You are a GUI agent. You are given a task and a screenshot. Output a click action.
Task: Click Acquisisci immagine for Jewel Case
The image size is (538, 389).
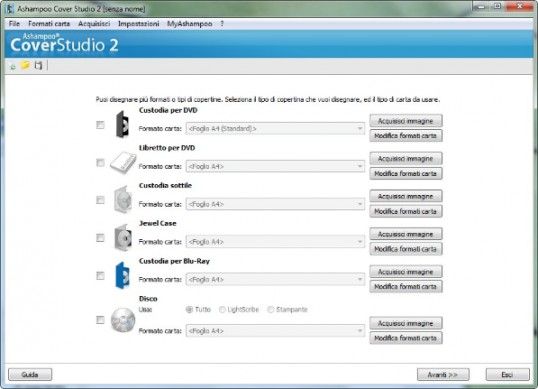point(406,234)
